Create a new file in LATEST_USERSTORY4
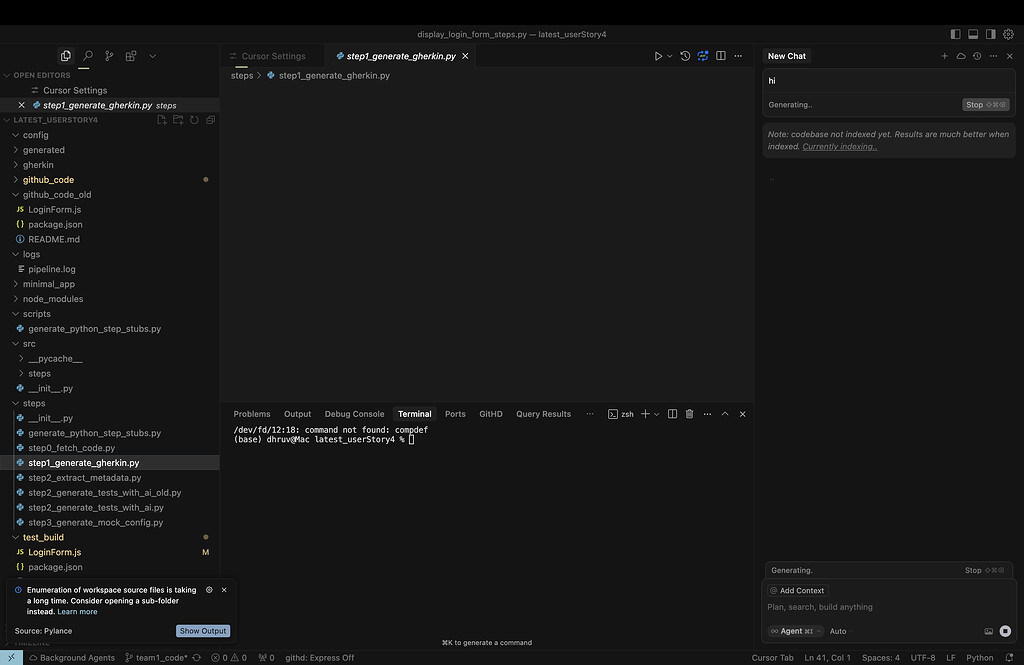This screenshot has height=665, width=1024. [160, 119]
